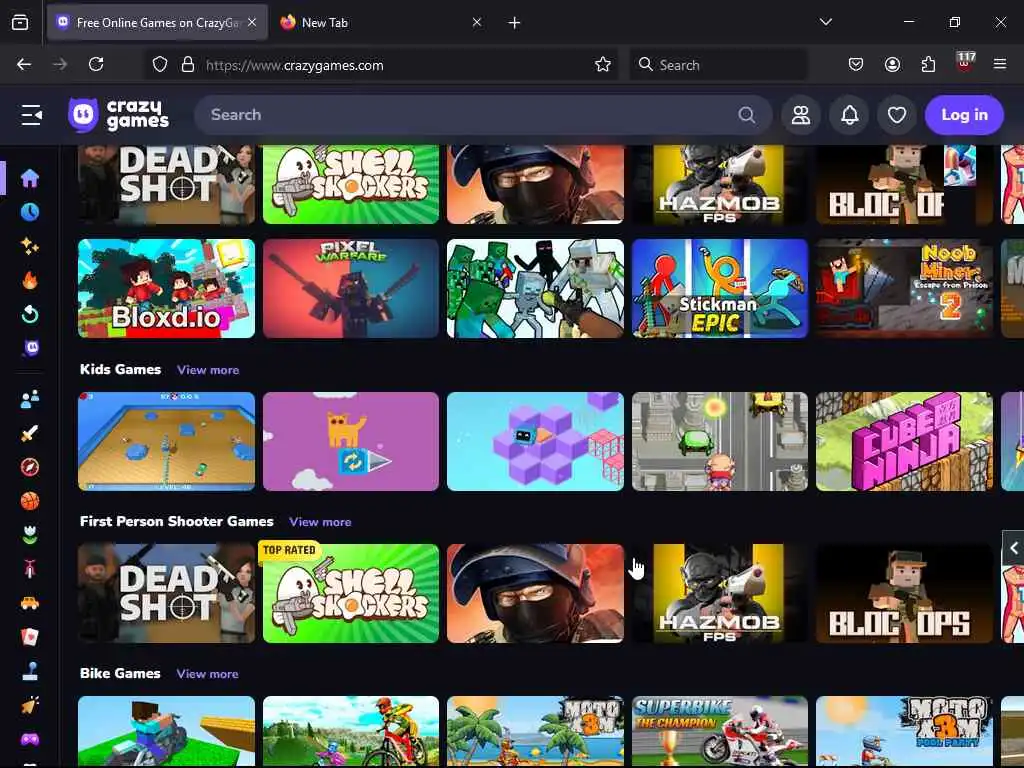
Task: Click the carousel arrow beside Bloc Ops
Action: [x=1013, y=548]
